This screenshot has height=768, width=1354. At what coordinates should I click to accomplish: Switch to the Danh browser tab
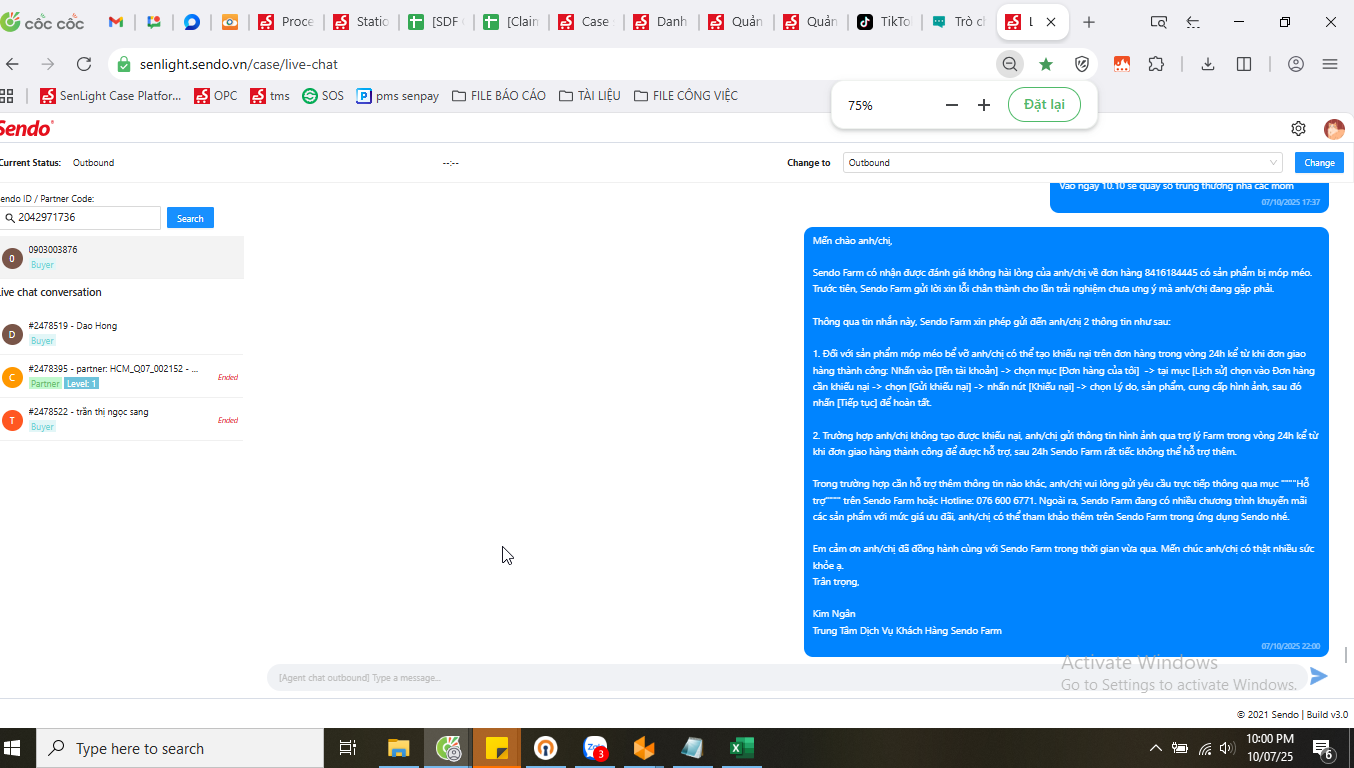[x=661, y=22]
